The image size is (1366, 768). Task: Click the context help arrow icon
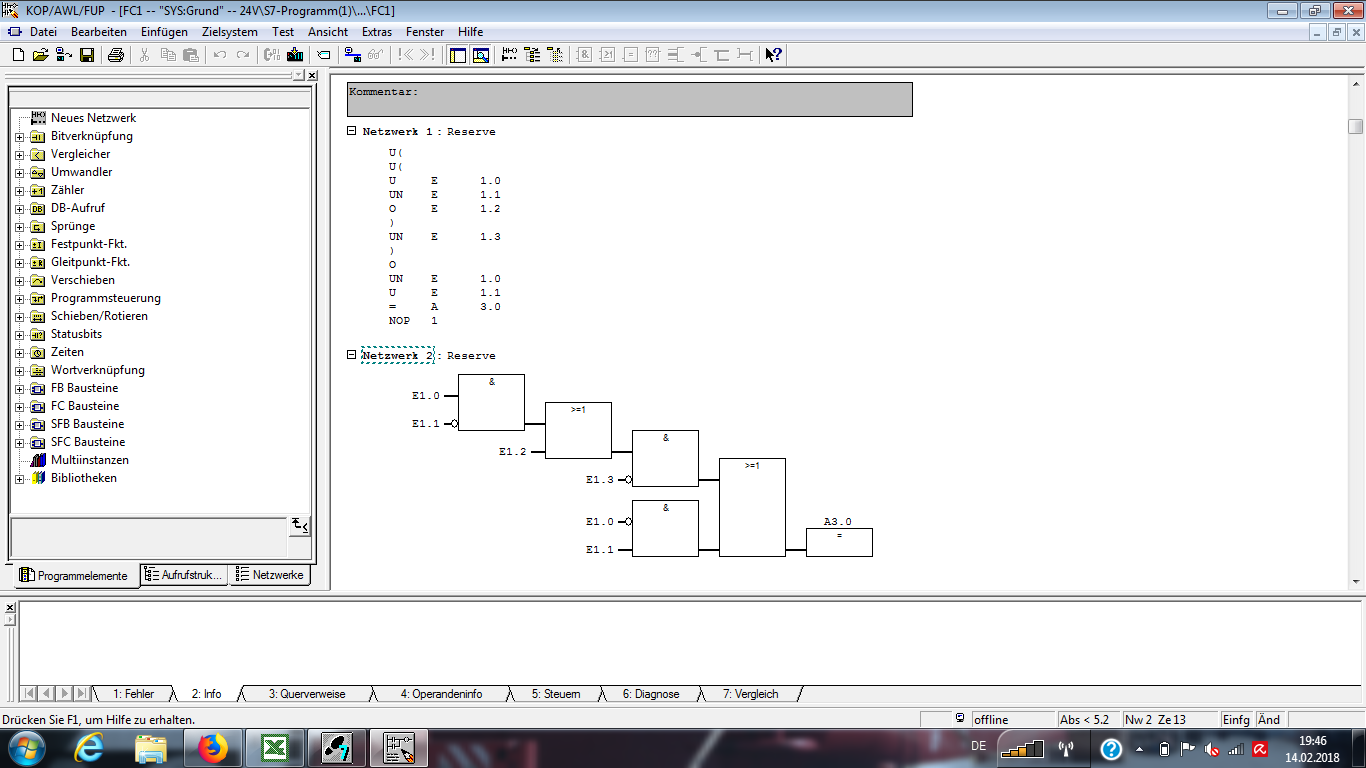(x=773, y=55)
